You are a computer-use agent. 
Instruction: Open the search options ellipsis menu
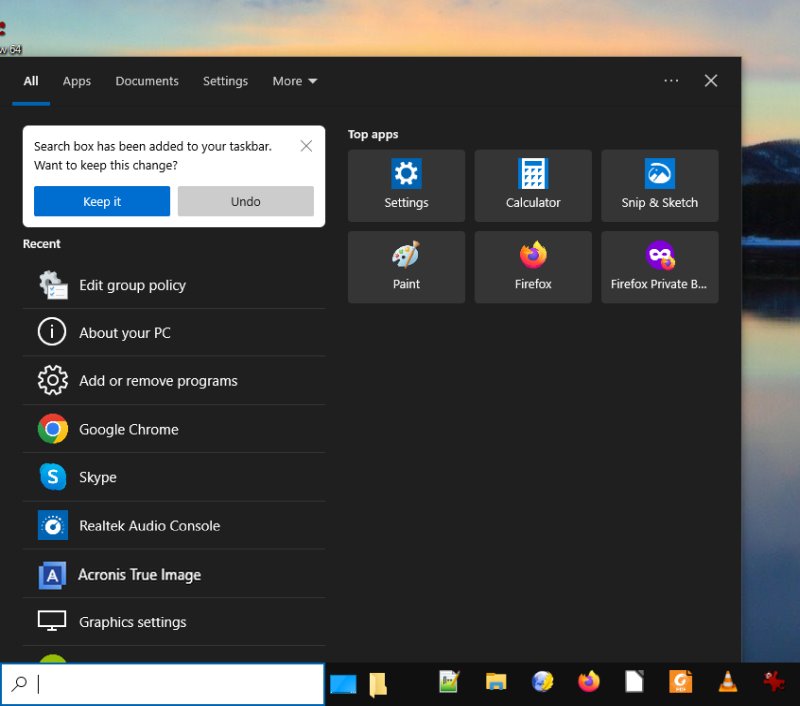tap(671, 81)
